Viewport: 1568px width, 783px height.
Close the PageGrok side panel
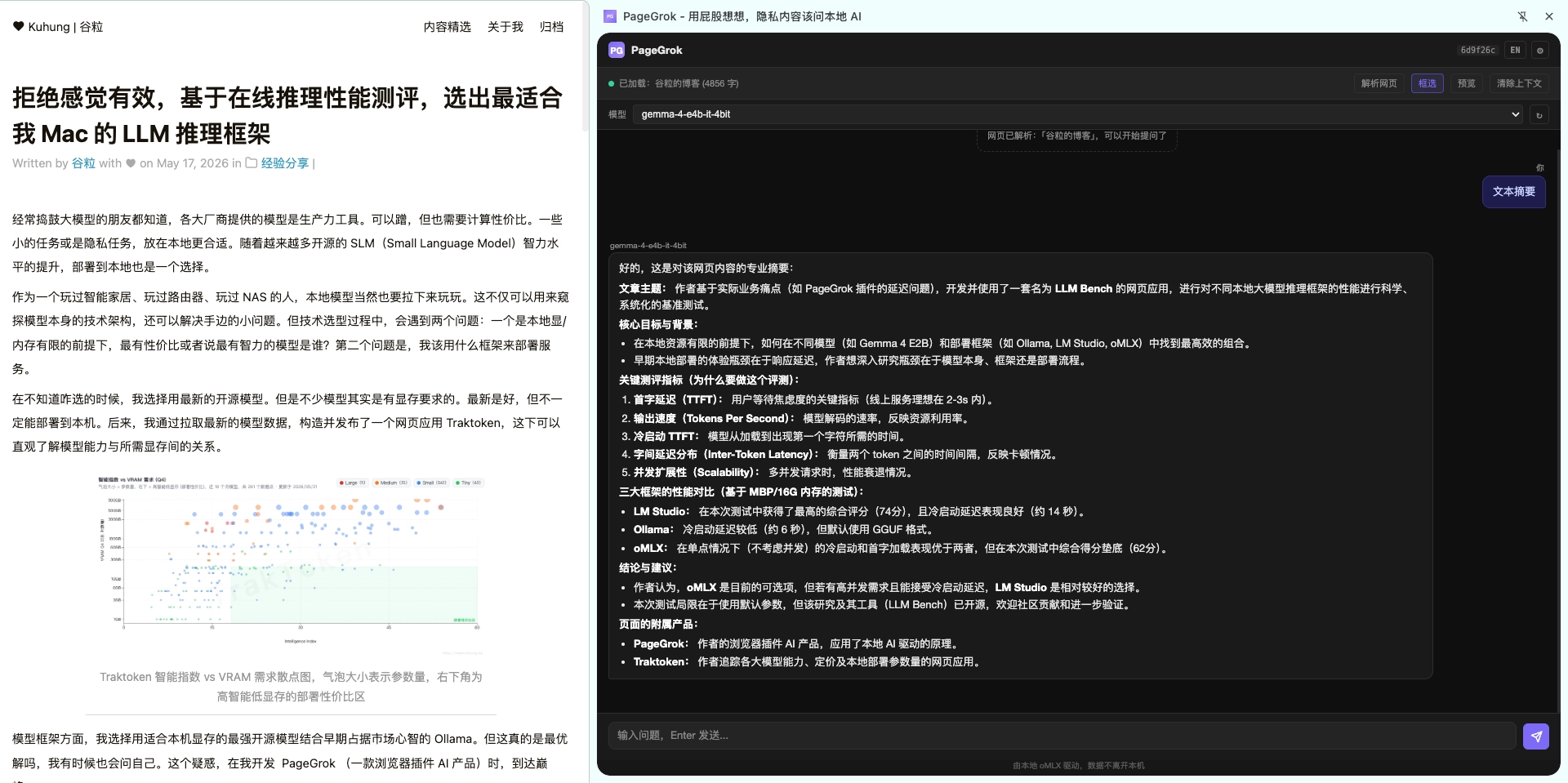pos(1548,16)
